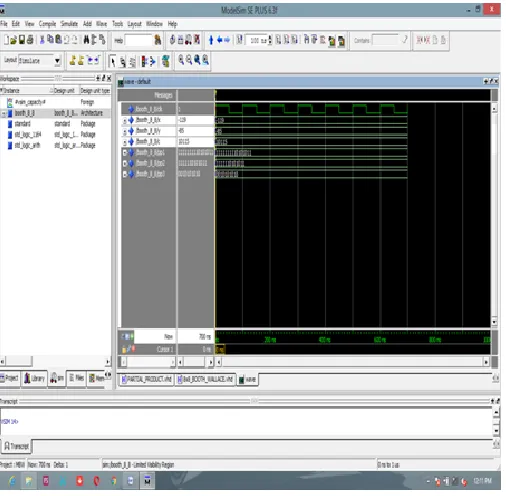Click the 400 ns marker on wave timeline
Viewport: 506px width, 496px height.
[x=325, y=340]
